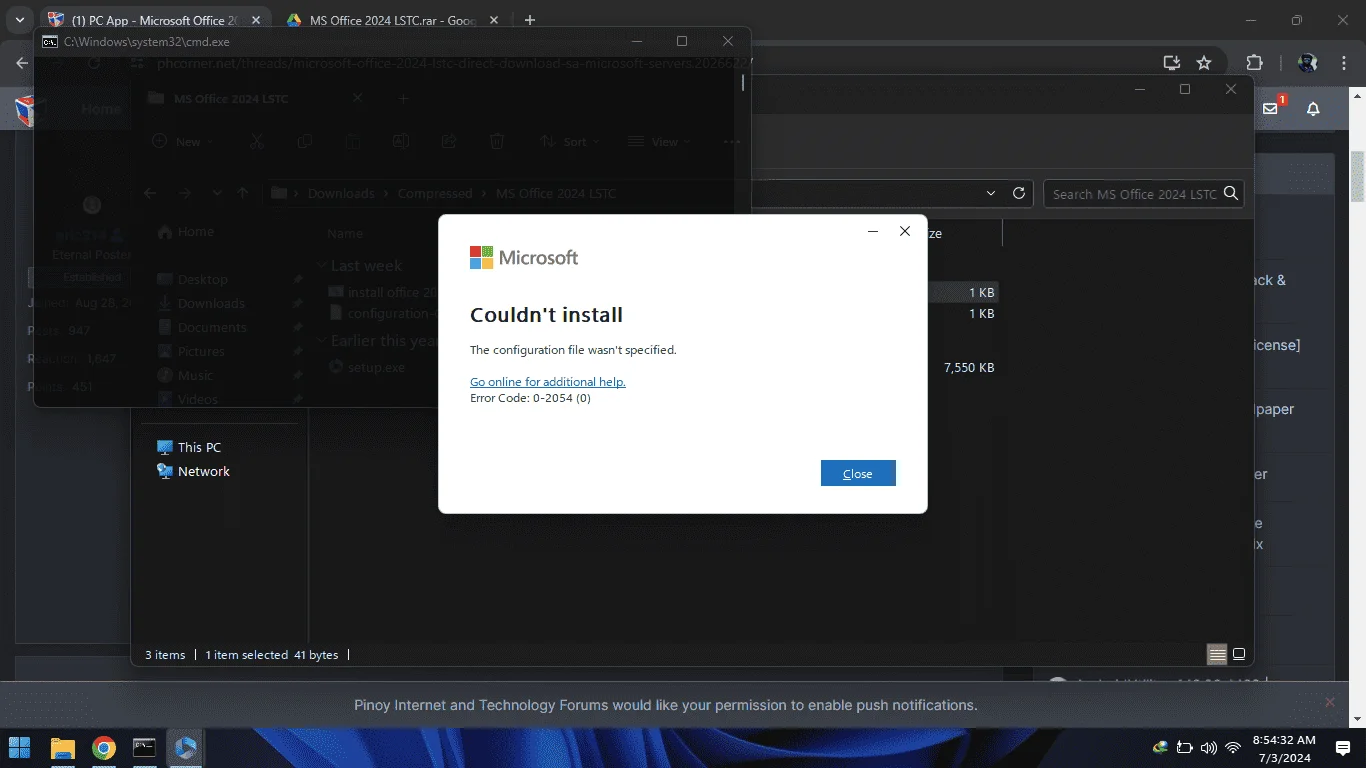Close the Couldn't install dialog

click(x=858, y=473)
